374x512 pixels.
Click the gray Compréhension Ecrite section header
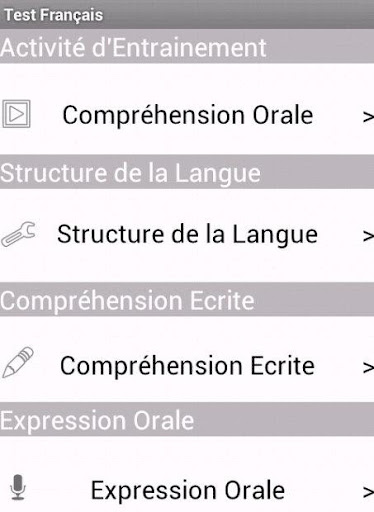(x=127, y=300)
